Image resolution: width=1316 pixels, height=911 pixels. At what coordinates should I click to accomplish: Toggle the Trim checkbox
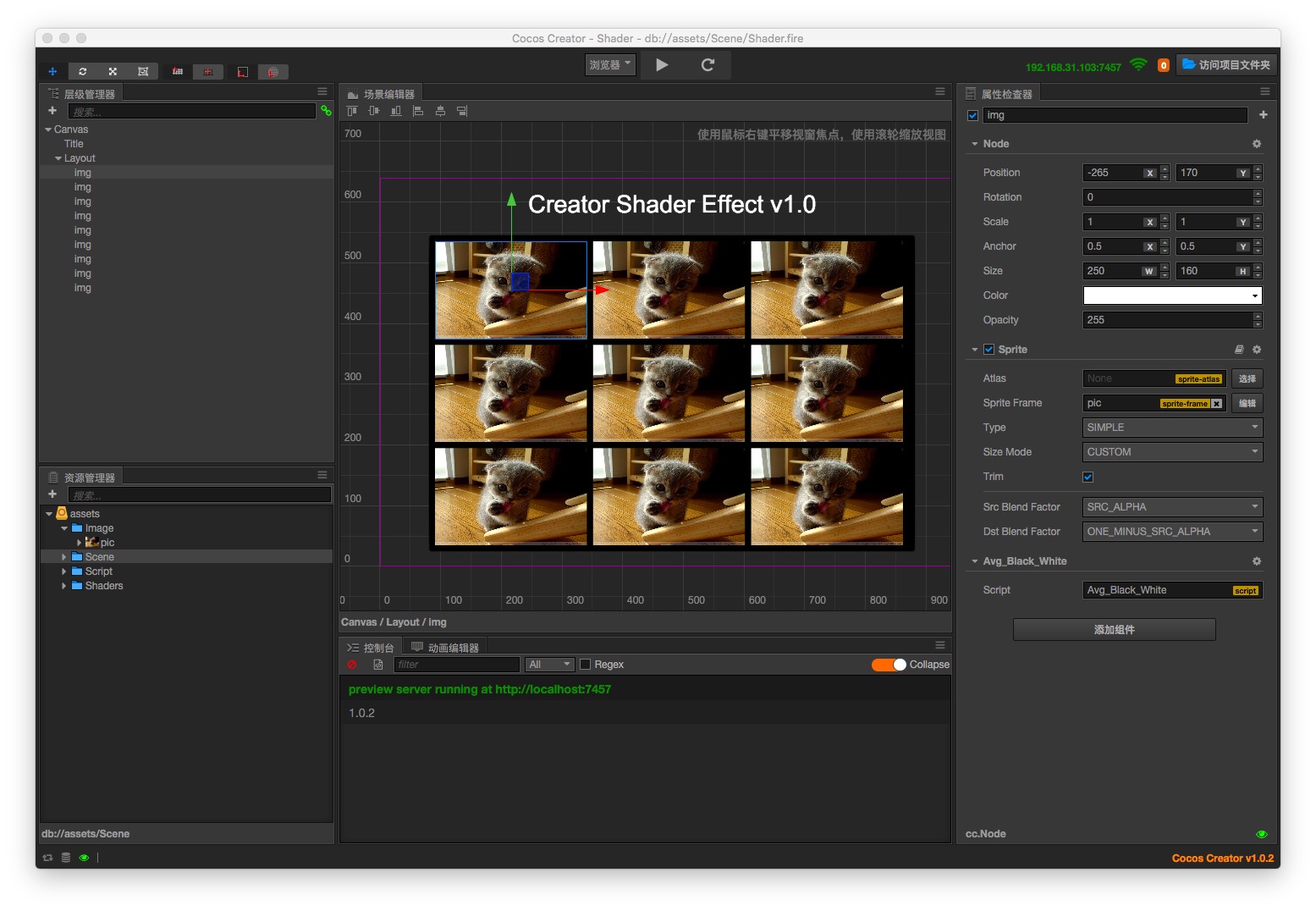point(1088,477)
